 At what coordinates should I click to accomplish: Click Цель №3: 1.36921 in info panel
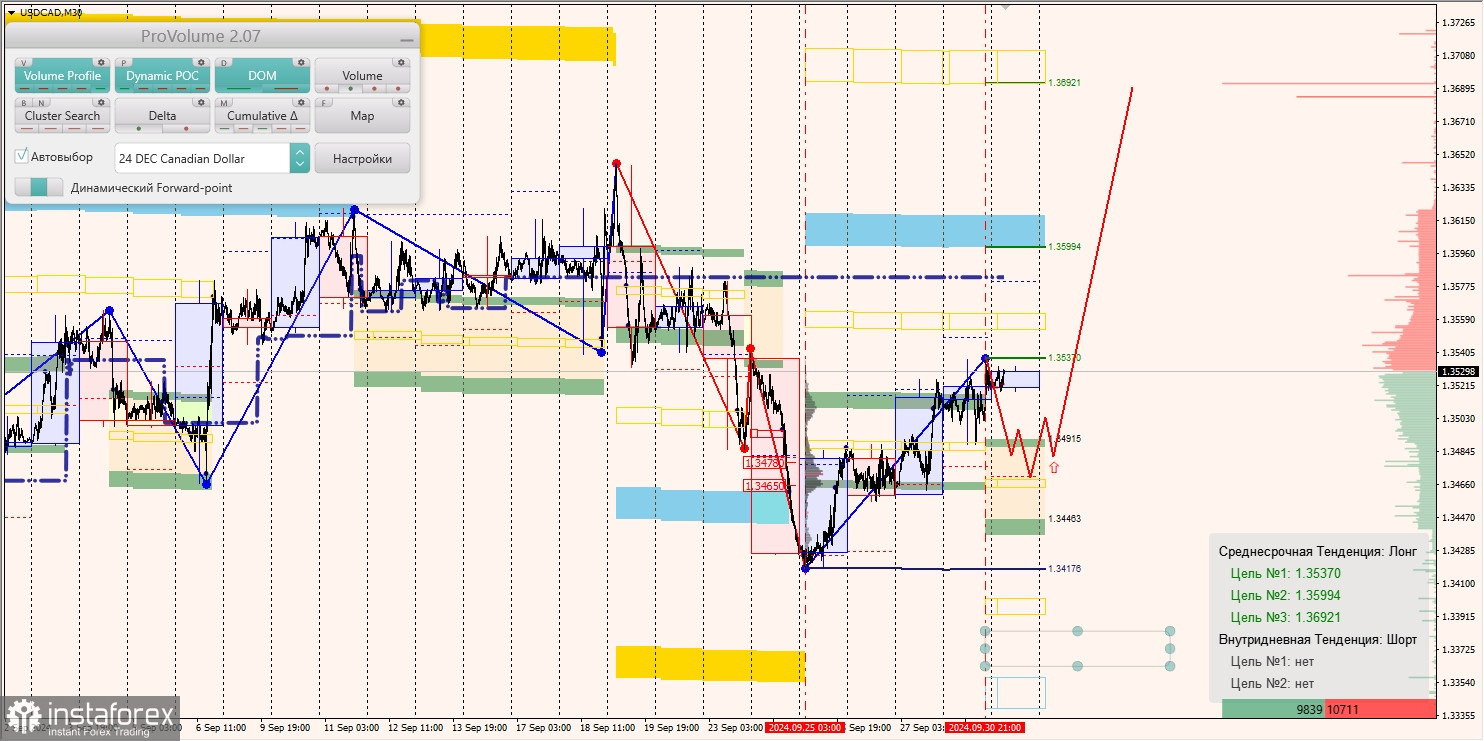coord(1285,617)
